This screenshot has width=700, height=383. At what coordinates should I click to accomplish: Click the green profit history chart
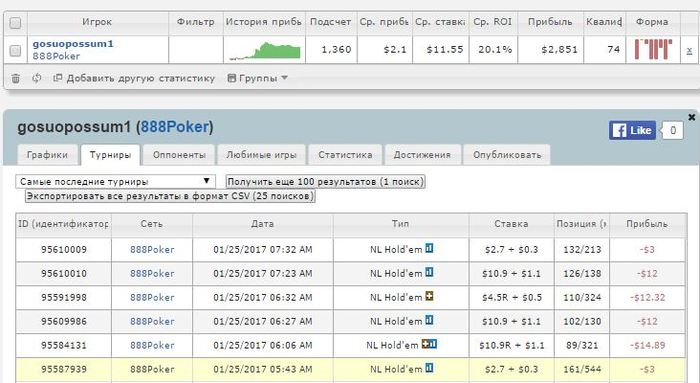coord(264,50)
